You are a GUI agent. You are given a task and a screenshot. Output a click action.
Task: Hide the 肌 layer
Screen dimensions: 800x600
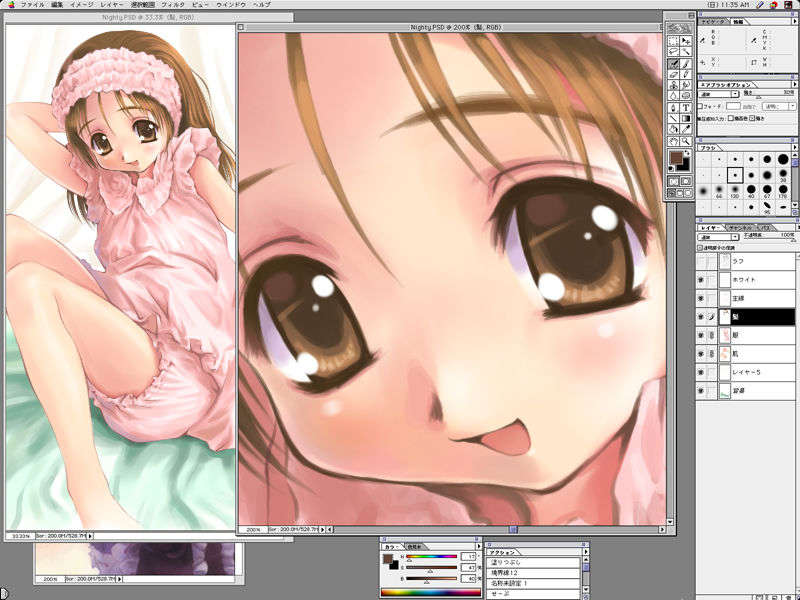pos(701,354)
